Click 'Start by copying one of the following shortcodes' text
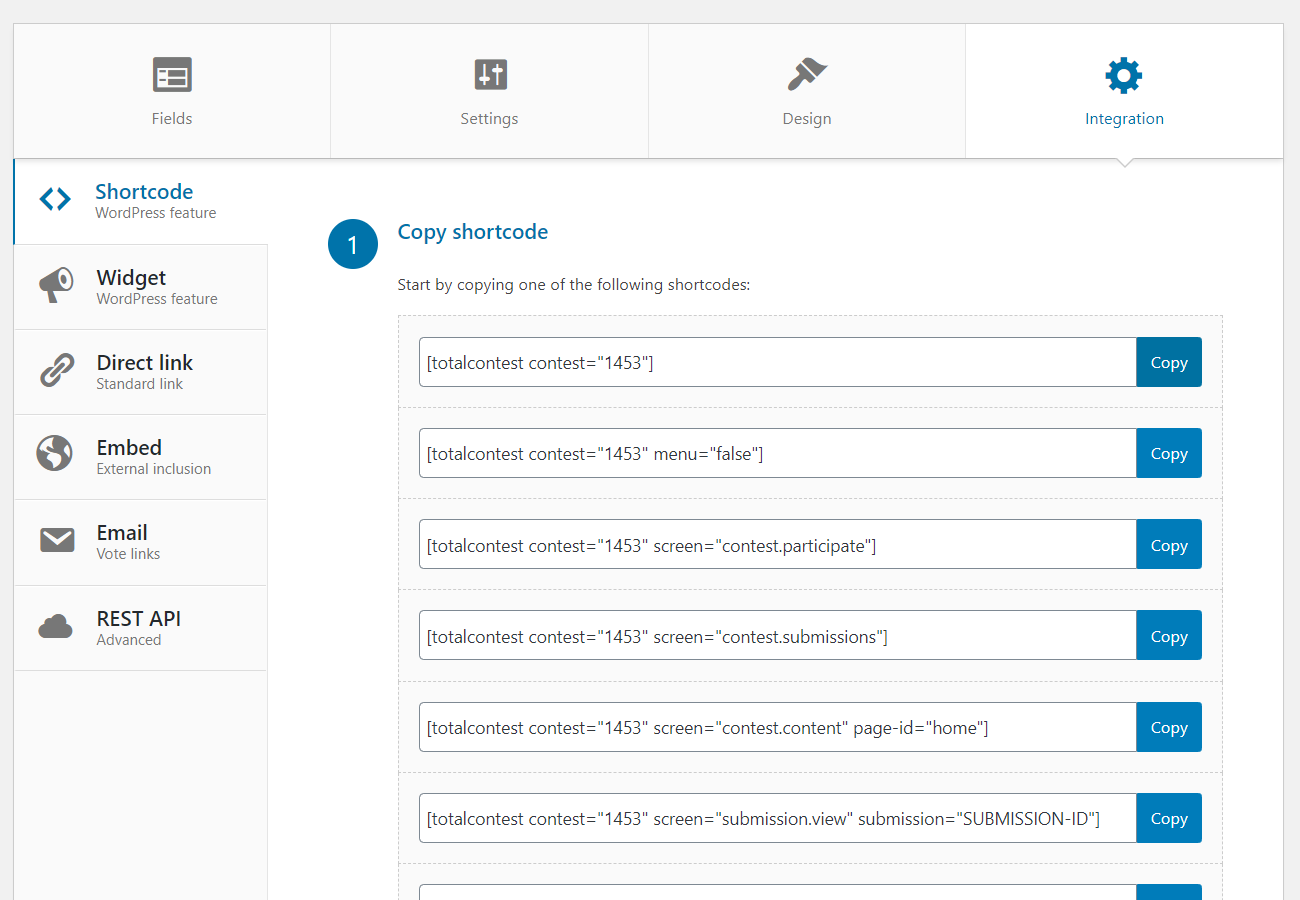 pyautogui.click(x=574, y=285)
